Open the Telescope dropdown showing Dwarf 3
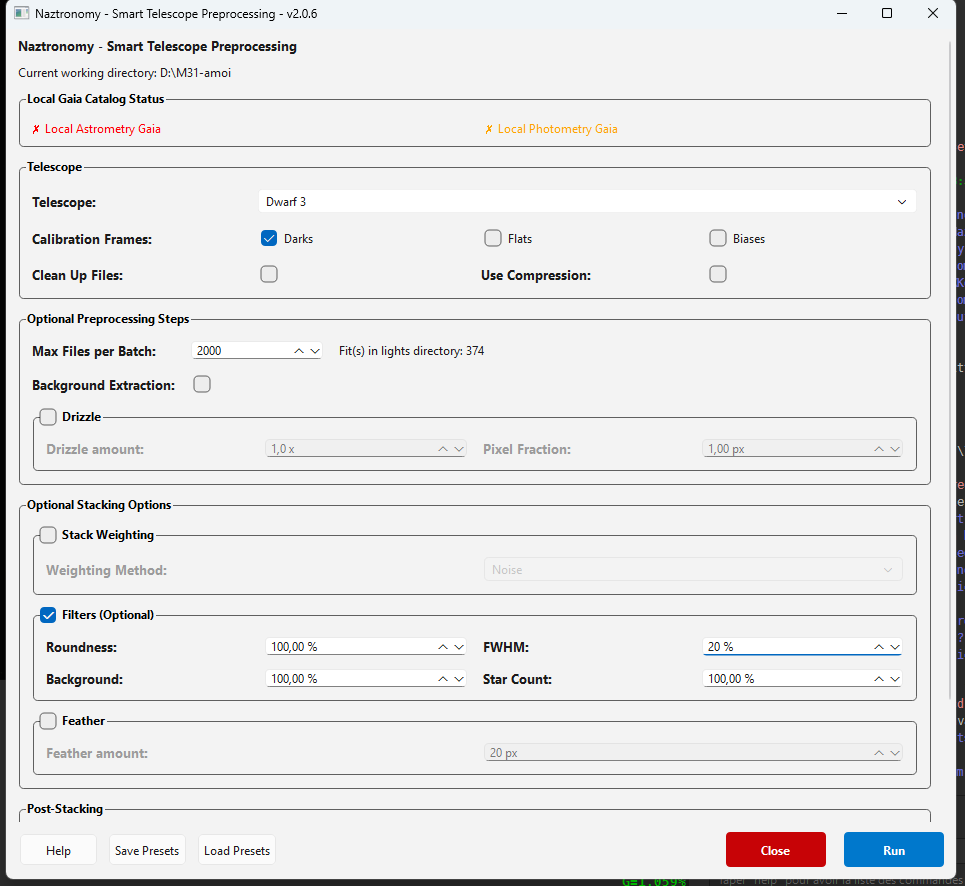Image resolution: width=965 pixels, height=886 pixels. (x=587, y=202)
